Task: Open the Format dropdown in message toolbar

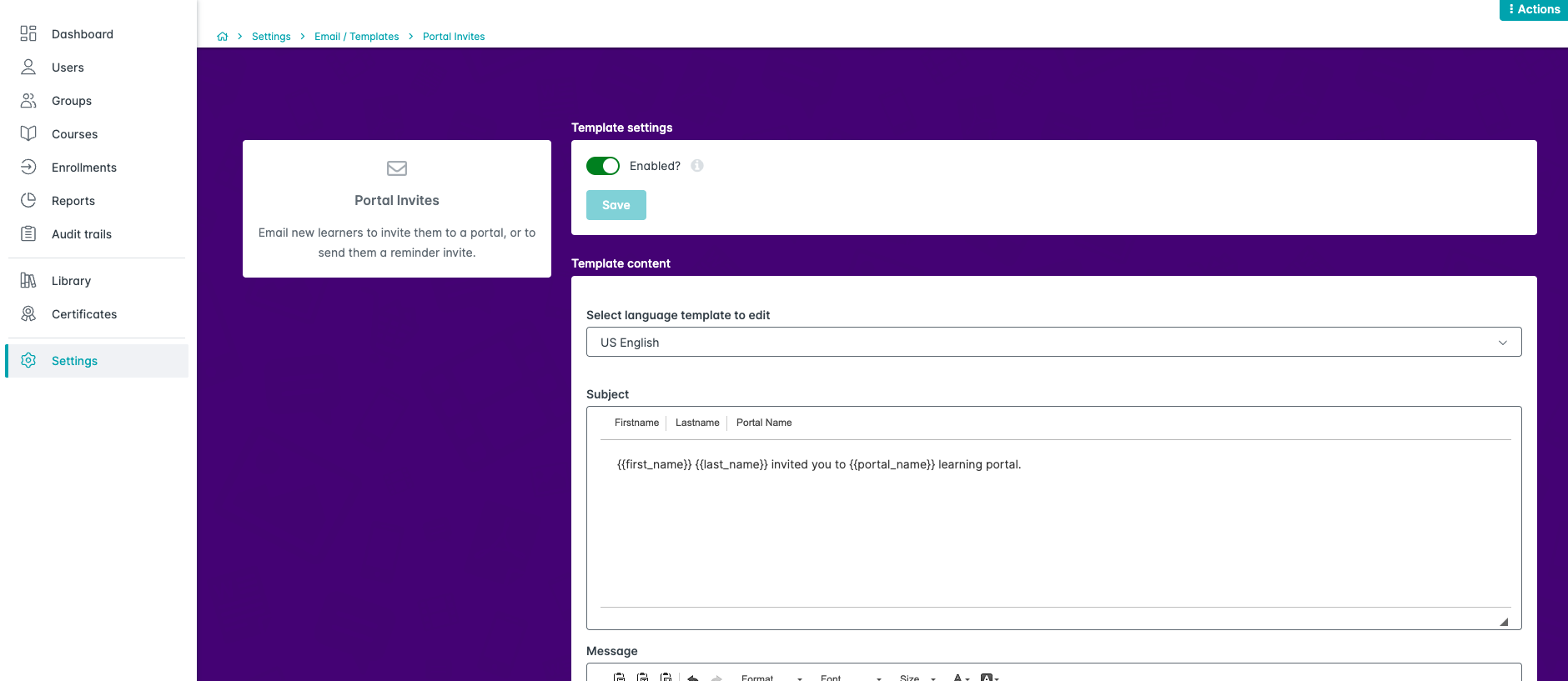Action: (771, 678)
